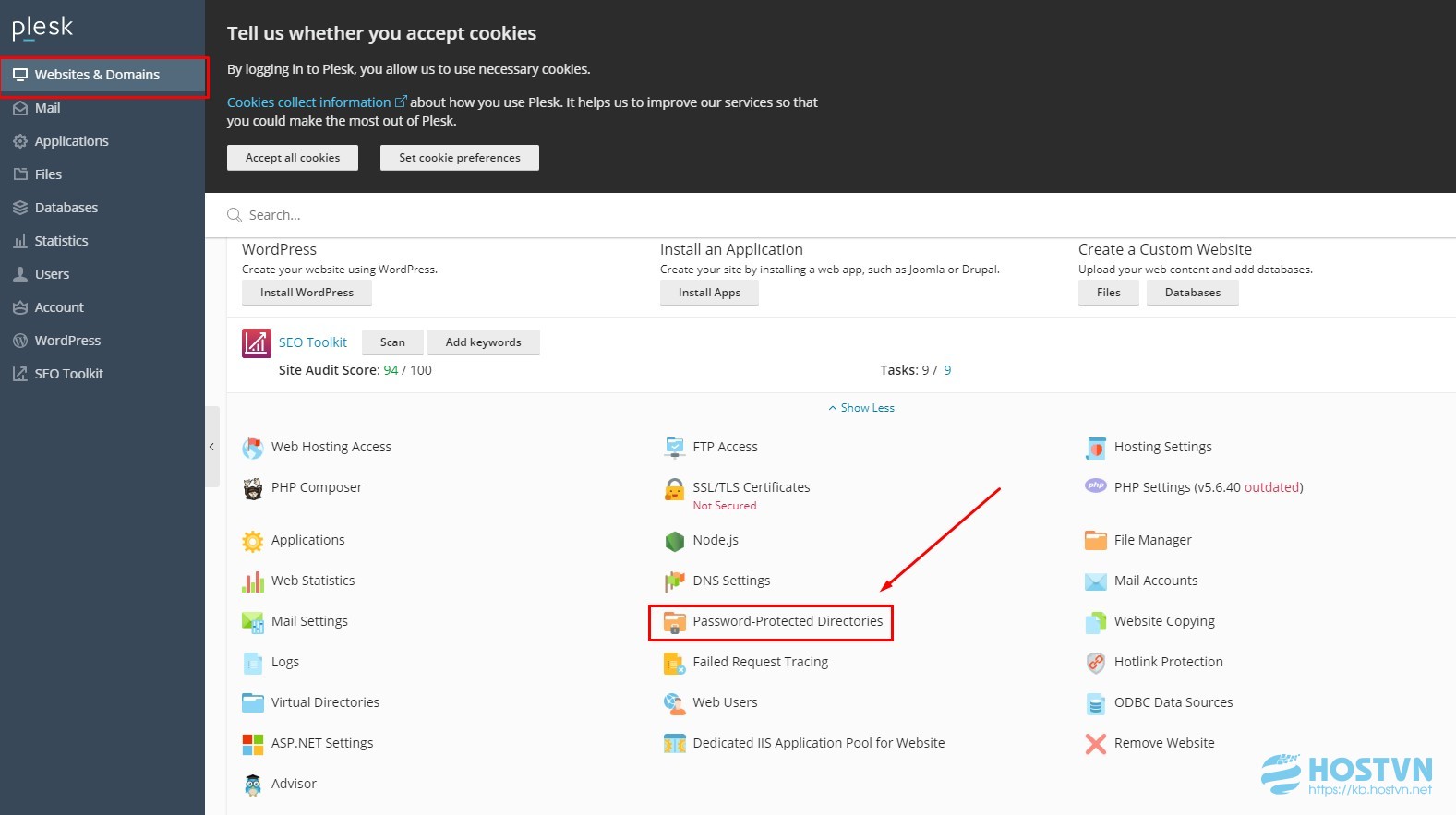The image size is (1456, 815).
Task: Click the File Manager folder icon
Action: [1096, 541]
